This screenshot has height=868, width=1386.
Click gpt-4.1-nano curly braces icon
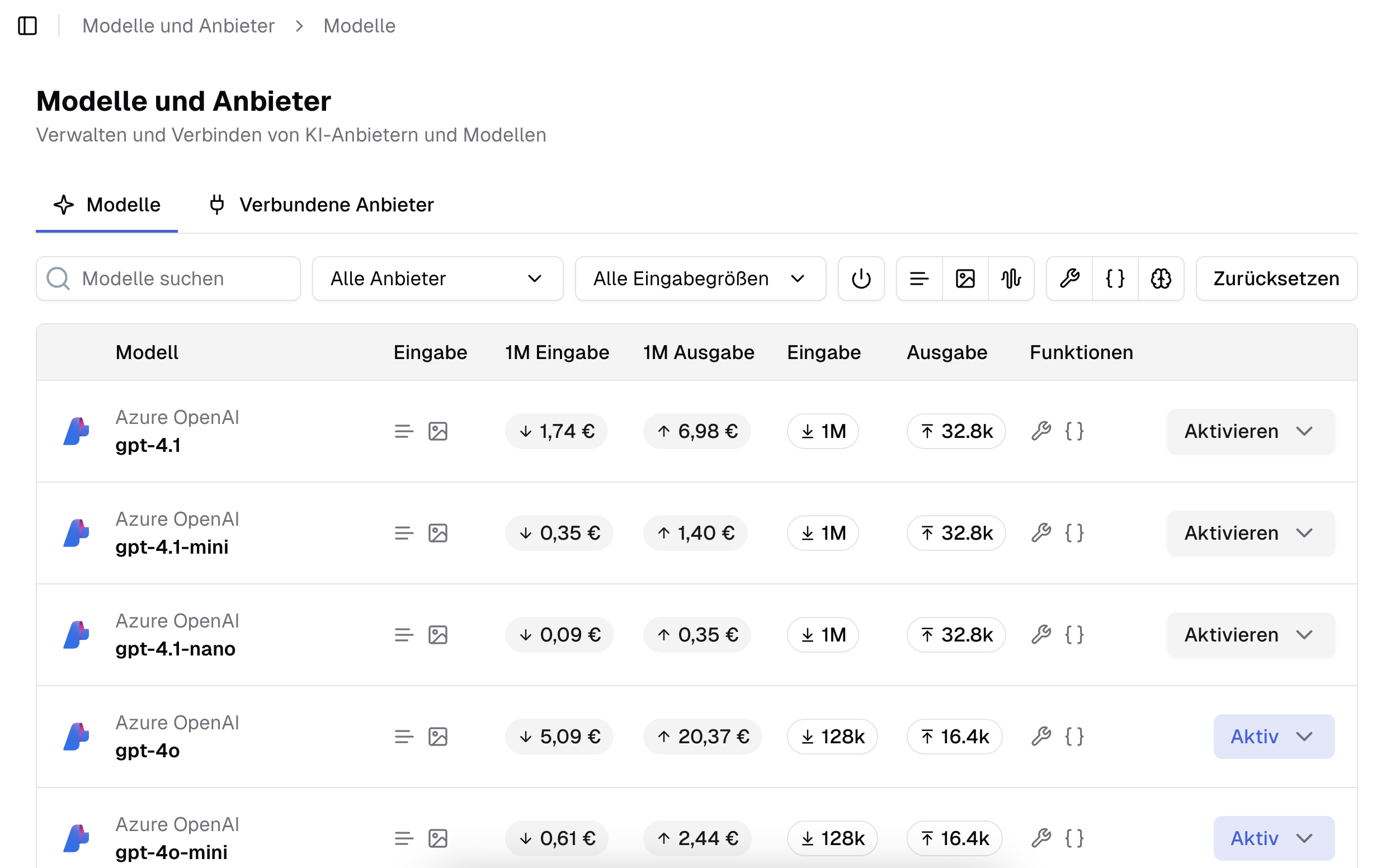[x=1074, y=635]
